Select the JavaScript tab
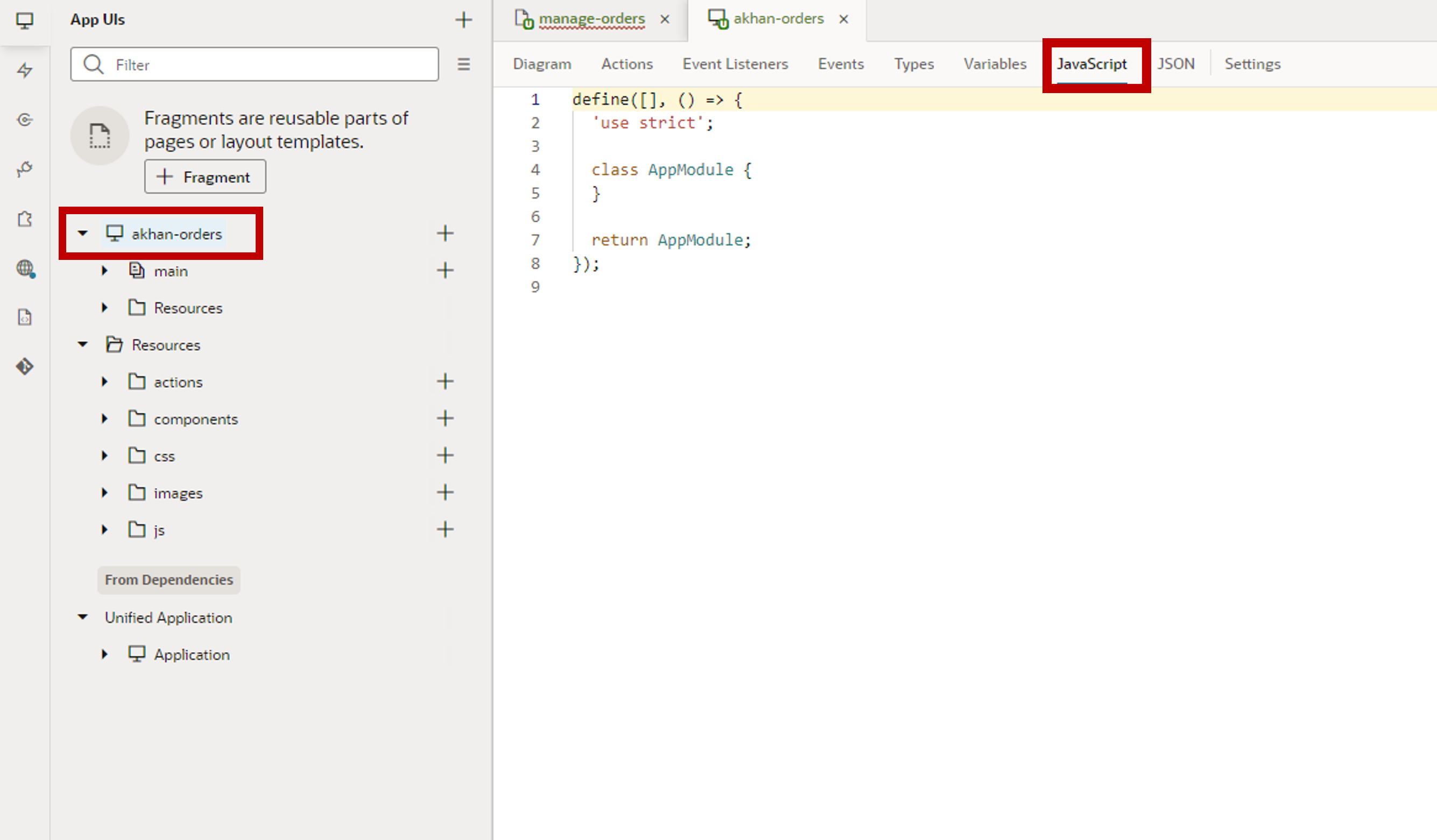Viewport: 1437px width, 840px height. pos(1091,64)
